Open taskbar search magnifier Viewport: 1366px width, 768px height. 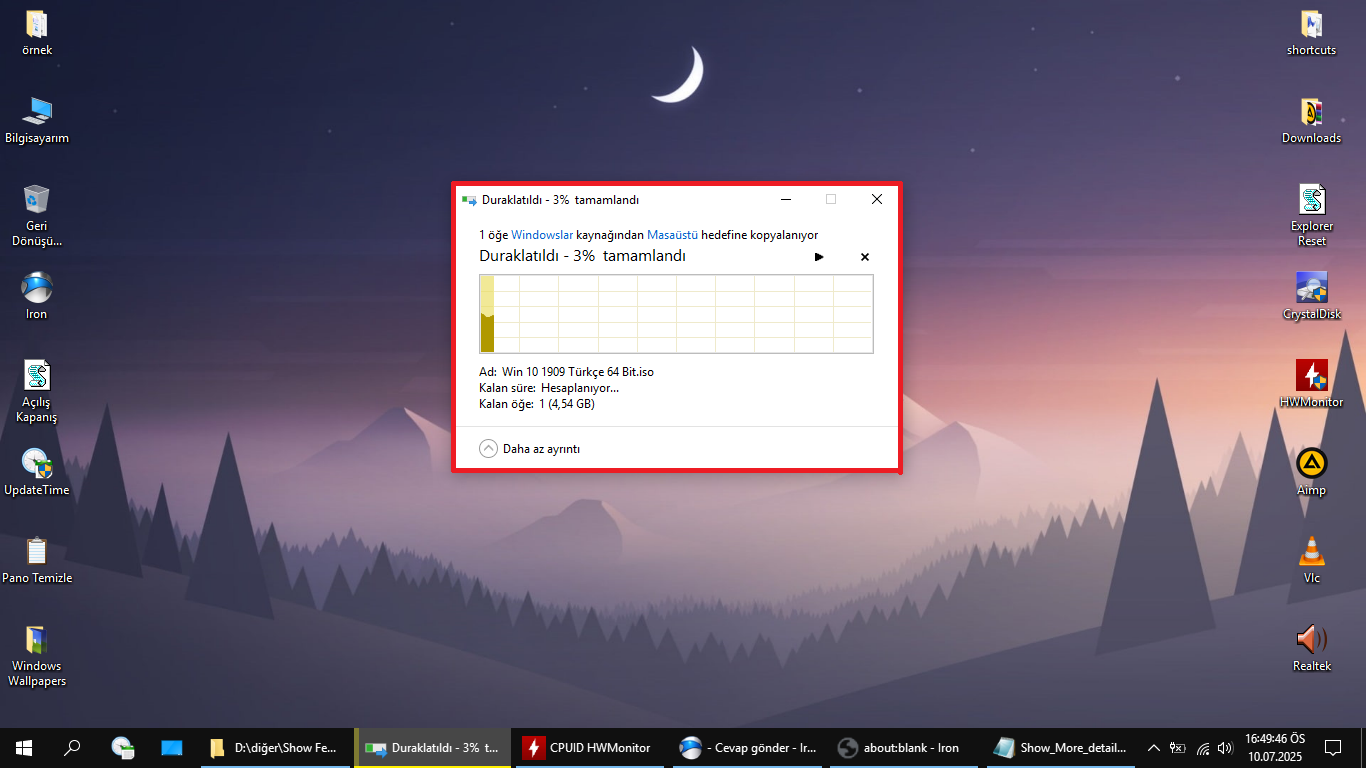click(72, 747)
